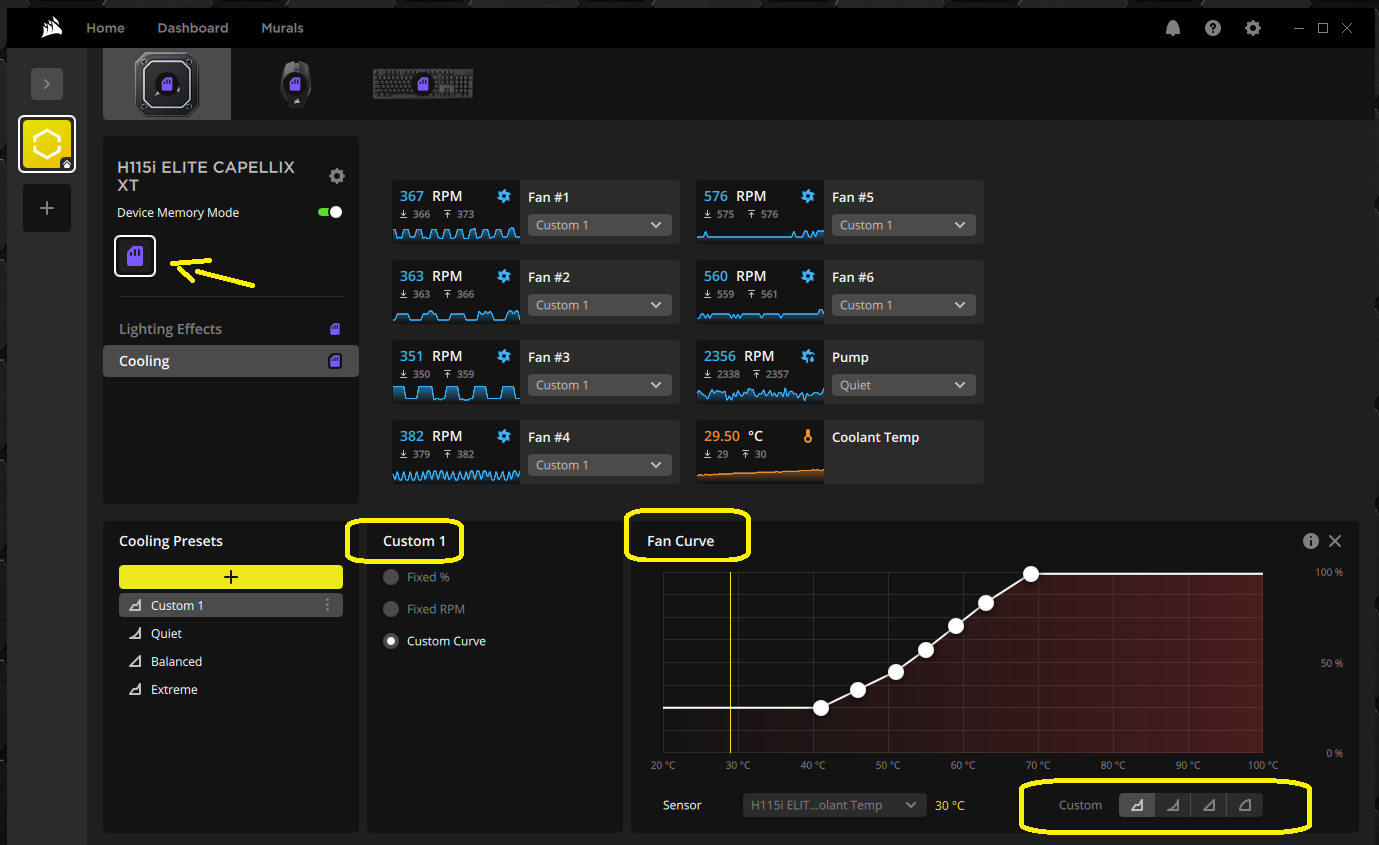
Task: Click Pump RPM graph
Action: (760, 393)
